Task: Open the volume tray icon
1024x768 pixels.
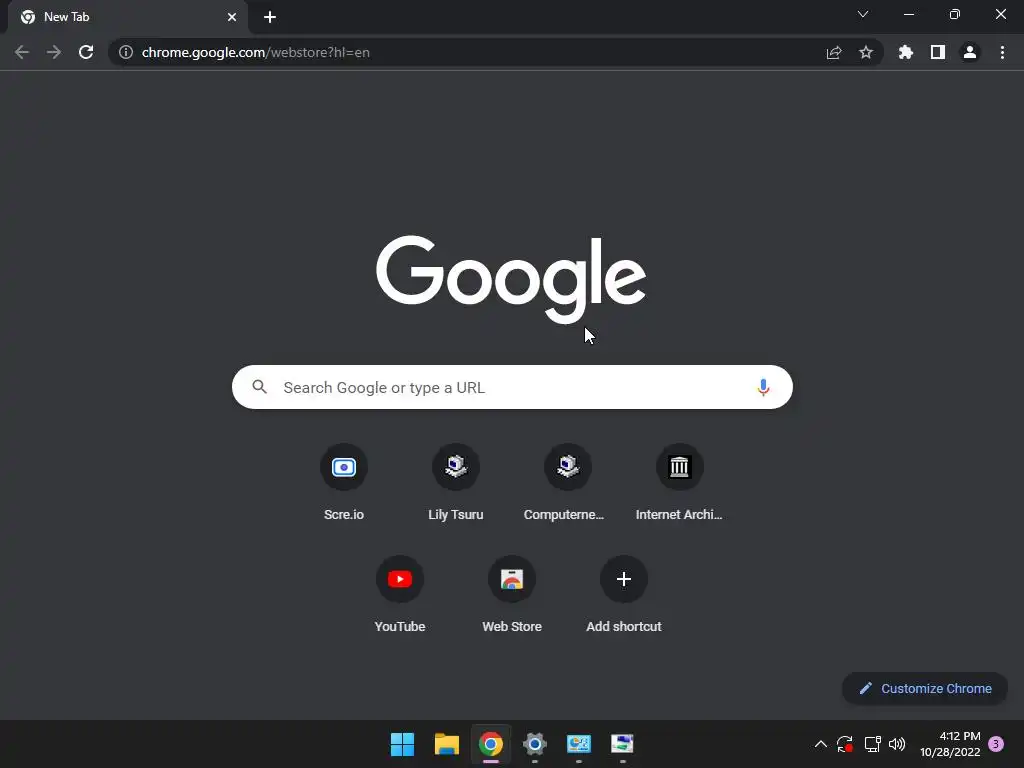Action: pos(897,744)
